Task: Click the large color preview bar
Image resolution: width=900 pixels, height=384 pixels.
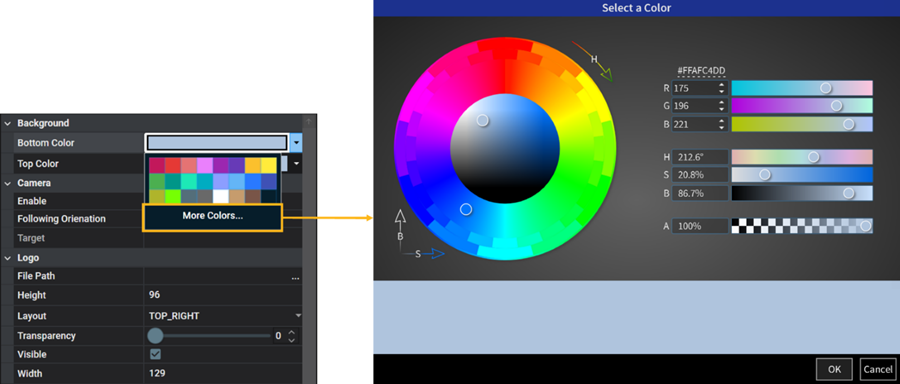Action: (637, 317)
